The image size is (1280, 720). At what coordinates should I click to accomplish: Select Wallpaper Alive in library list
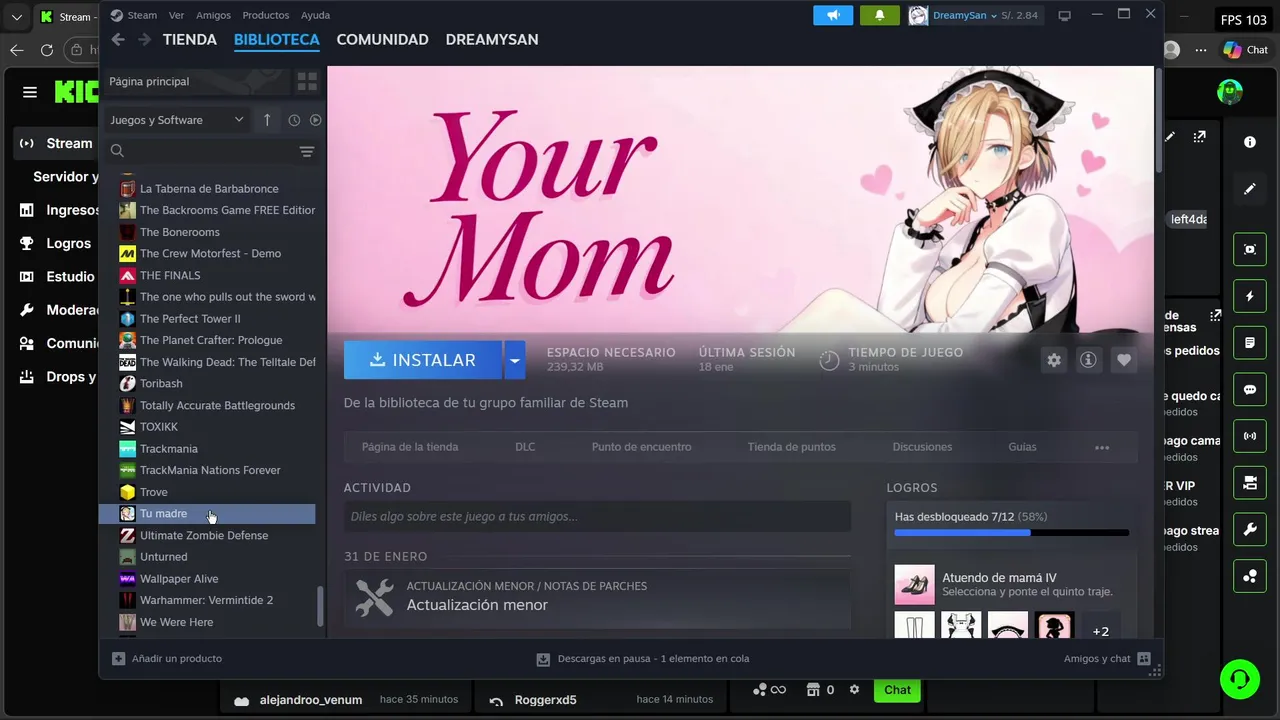pos(207,579)
